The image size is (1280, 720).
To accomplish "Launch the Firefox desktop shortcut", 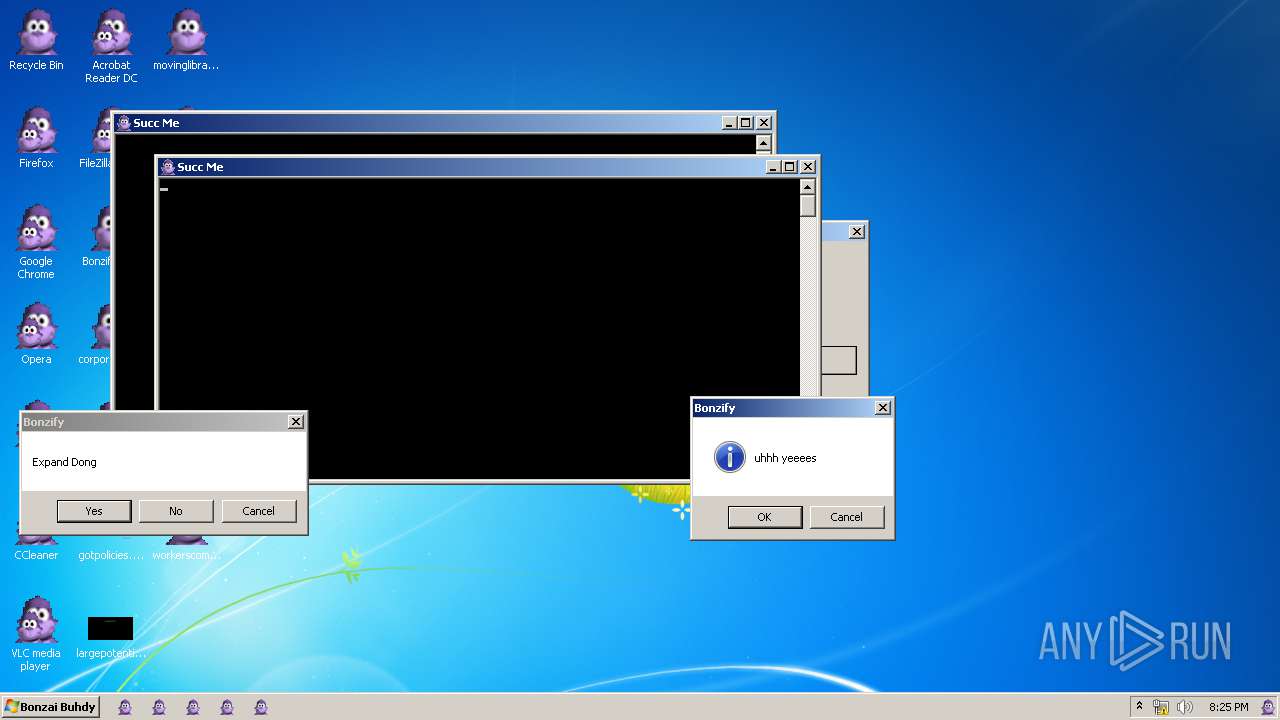I will click(x=36, y=139).
